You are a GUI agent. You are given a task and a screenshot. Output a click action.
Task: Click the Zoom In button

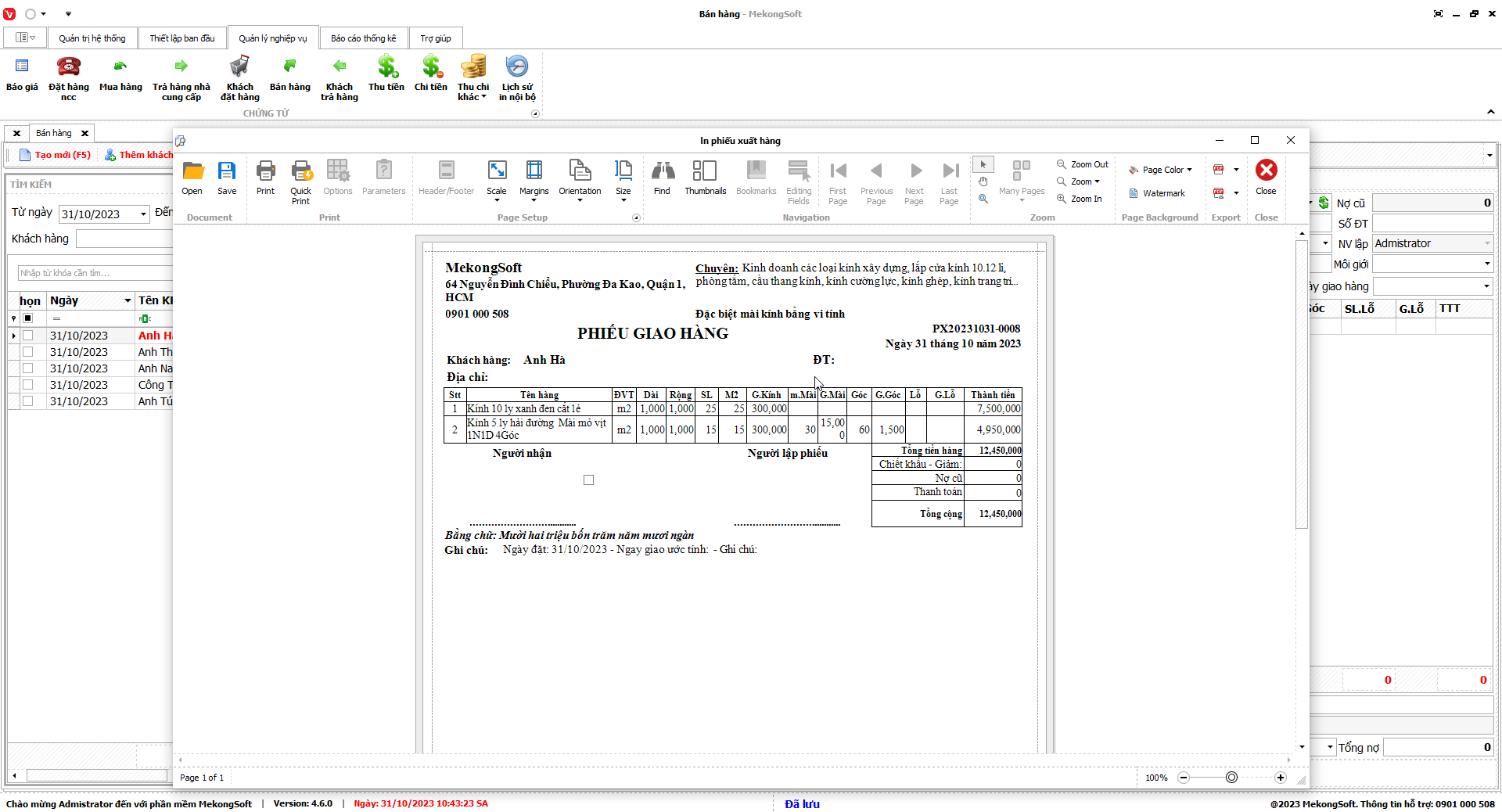coord(1080,199)
